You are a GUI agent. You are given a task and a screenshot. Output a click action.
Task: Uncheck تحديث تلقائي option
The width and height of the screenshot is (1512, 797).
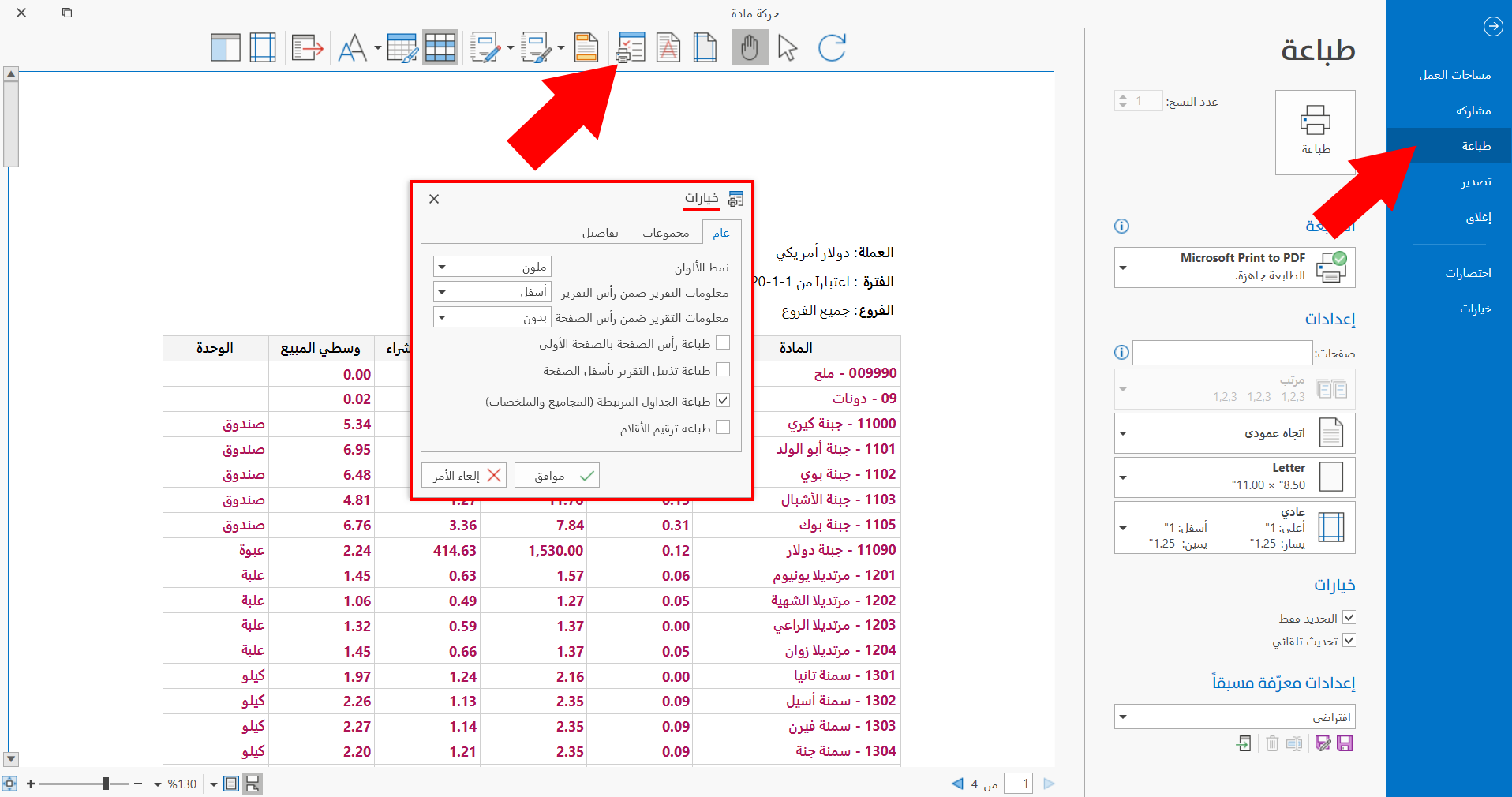[1349, 641]
